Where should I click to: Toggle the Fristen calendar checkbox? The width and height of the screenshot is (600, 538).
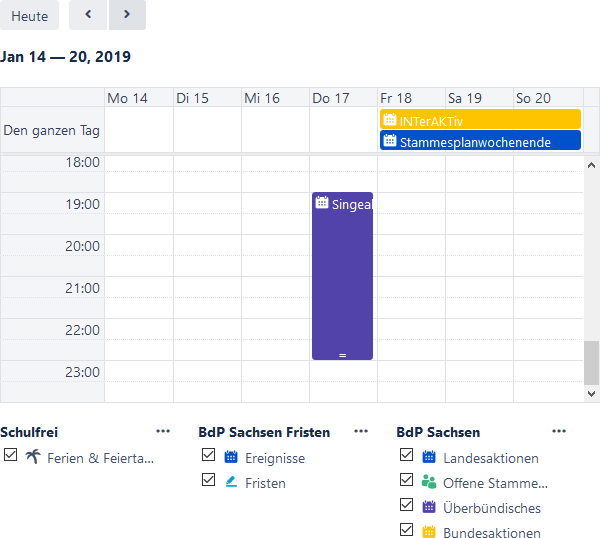(x=208, y=480)
